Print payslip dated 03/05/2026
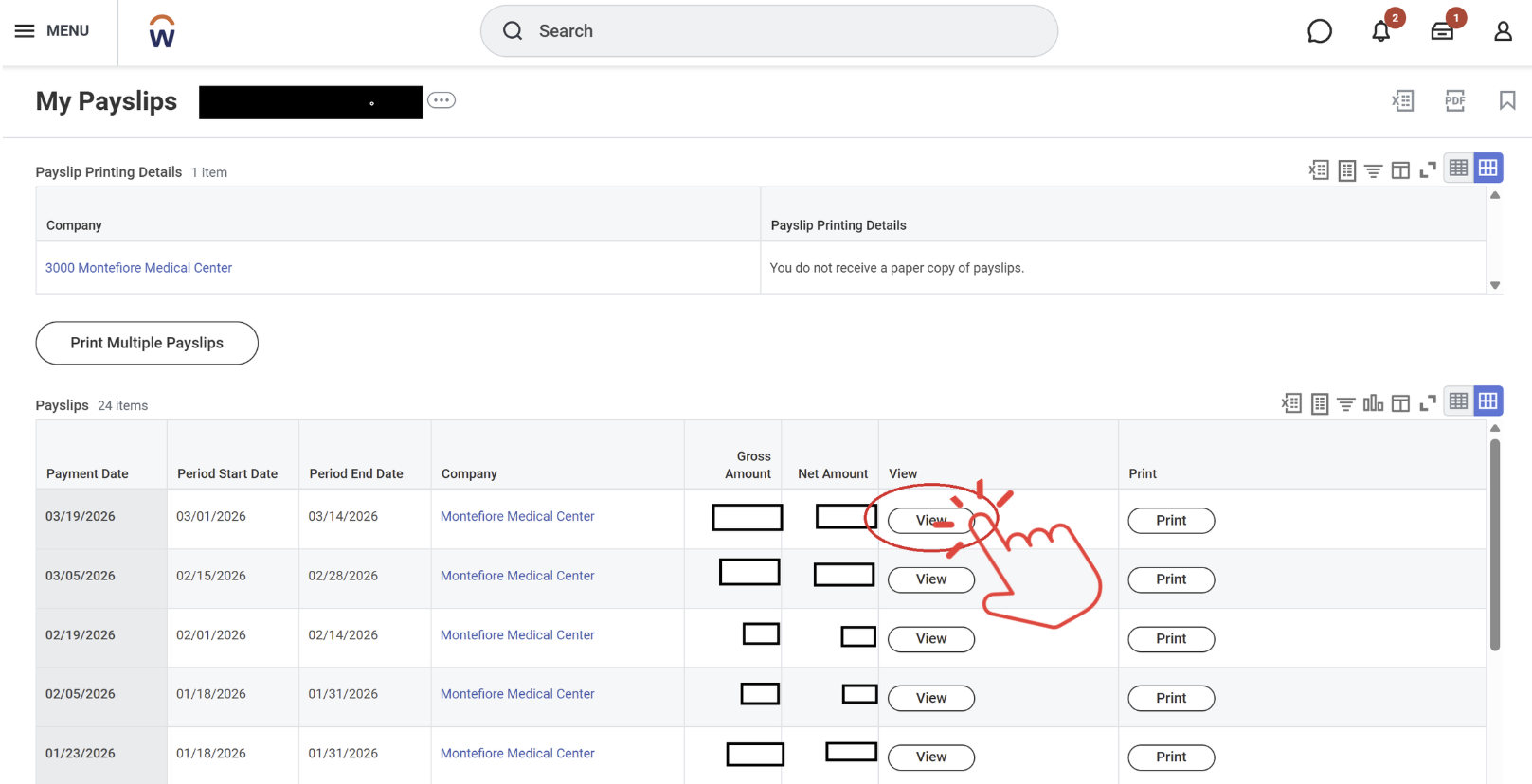This screenshot has height=784, width=1532. [1171, 579]
